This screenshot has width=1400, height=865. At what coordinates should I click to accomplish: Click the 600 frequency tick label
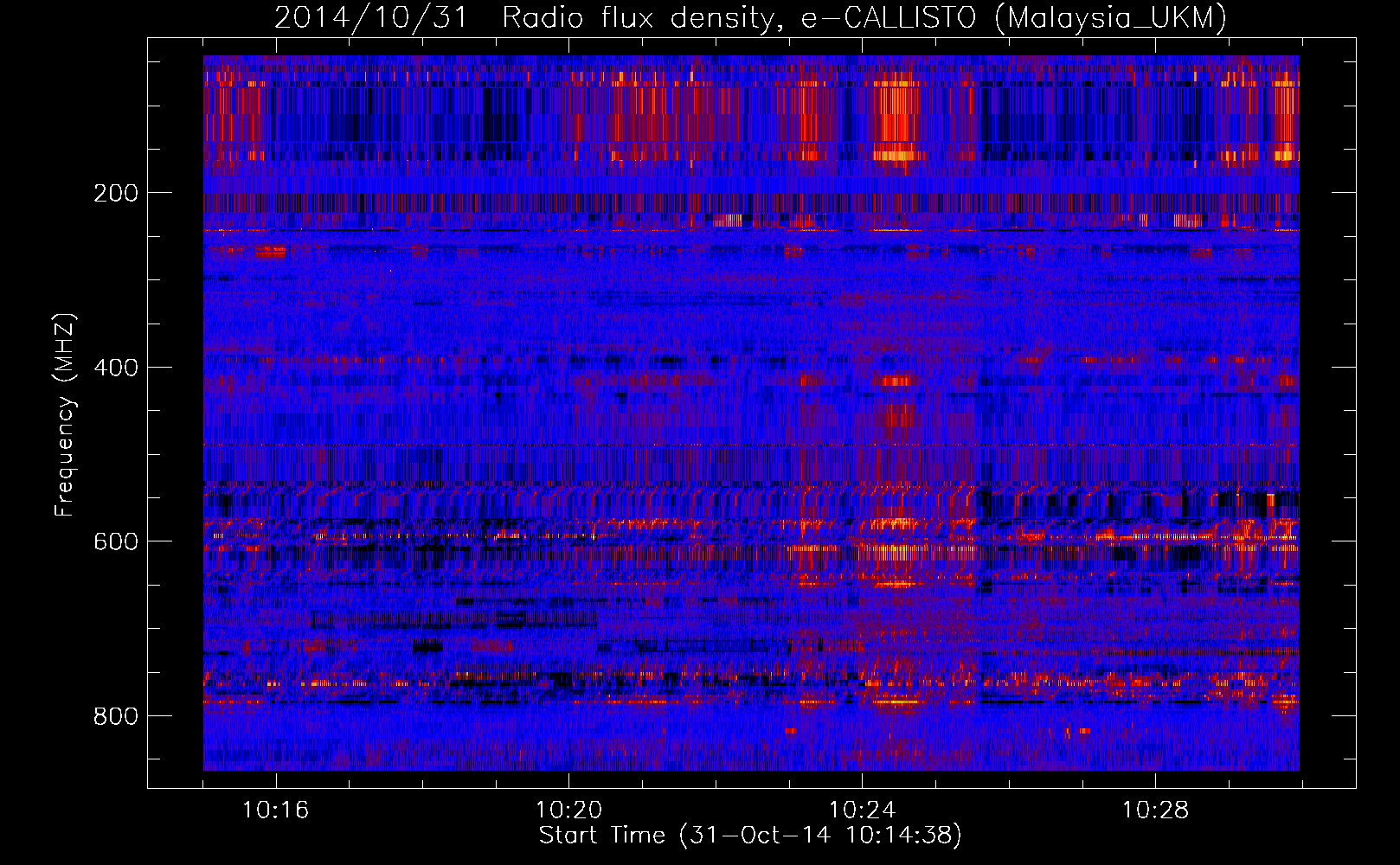[x=115, y=541]
